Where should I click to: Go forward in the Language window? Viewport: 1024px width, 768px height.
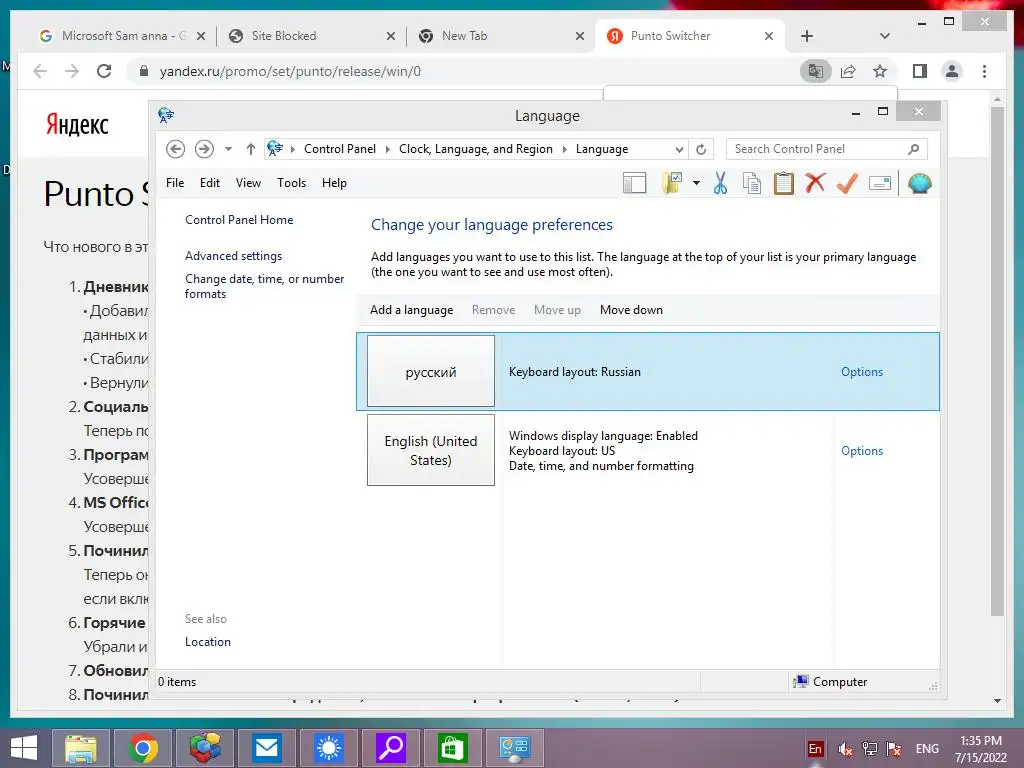(x=204, y=149)
